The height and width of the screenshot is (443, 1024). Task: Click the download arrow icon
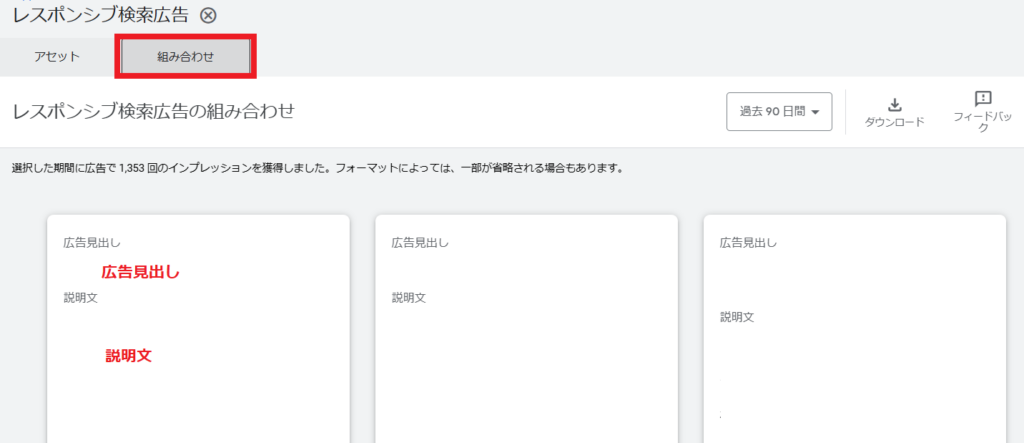tap(894, 104)
